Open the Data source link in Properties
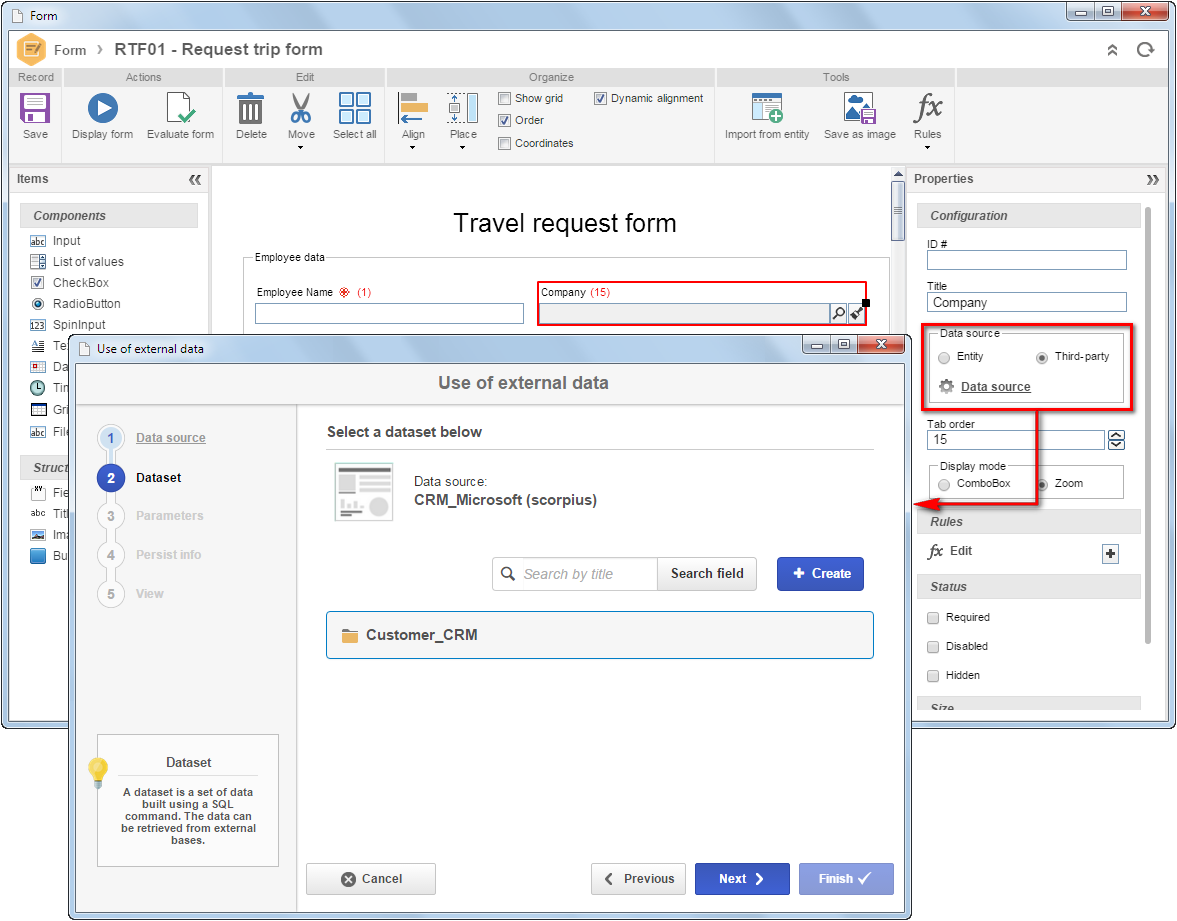 pos(995,387)
